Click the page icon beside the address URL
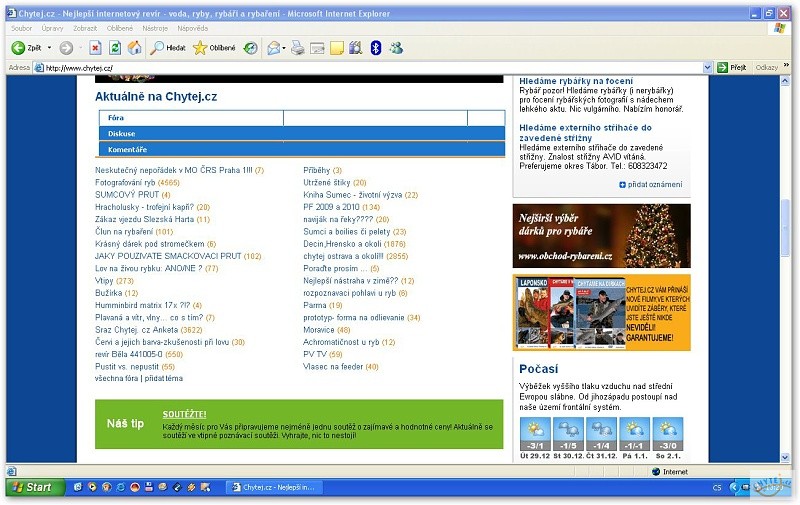Image resolution: width=800 pixels, height=505 pixels. tap(39, 68)
